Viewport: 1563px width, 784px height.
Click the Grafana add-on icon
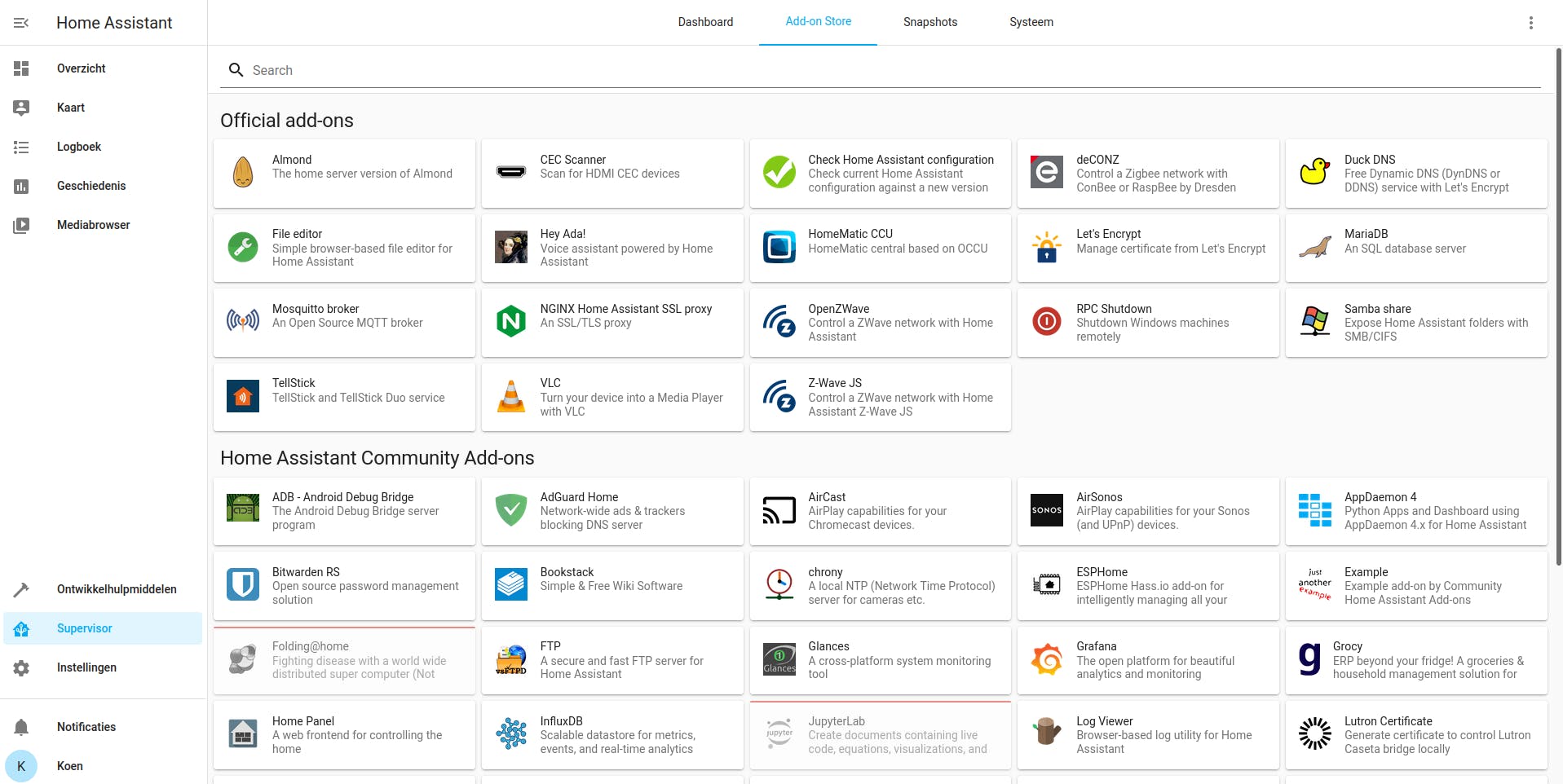click(x=1047, y=659)
